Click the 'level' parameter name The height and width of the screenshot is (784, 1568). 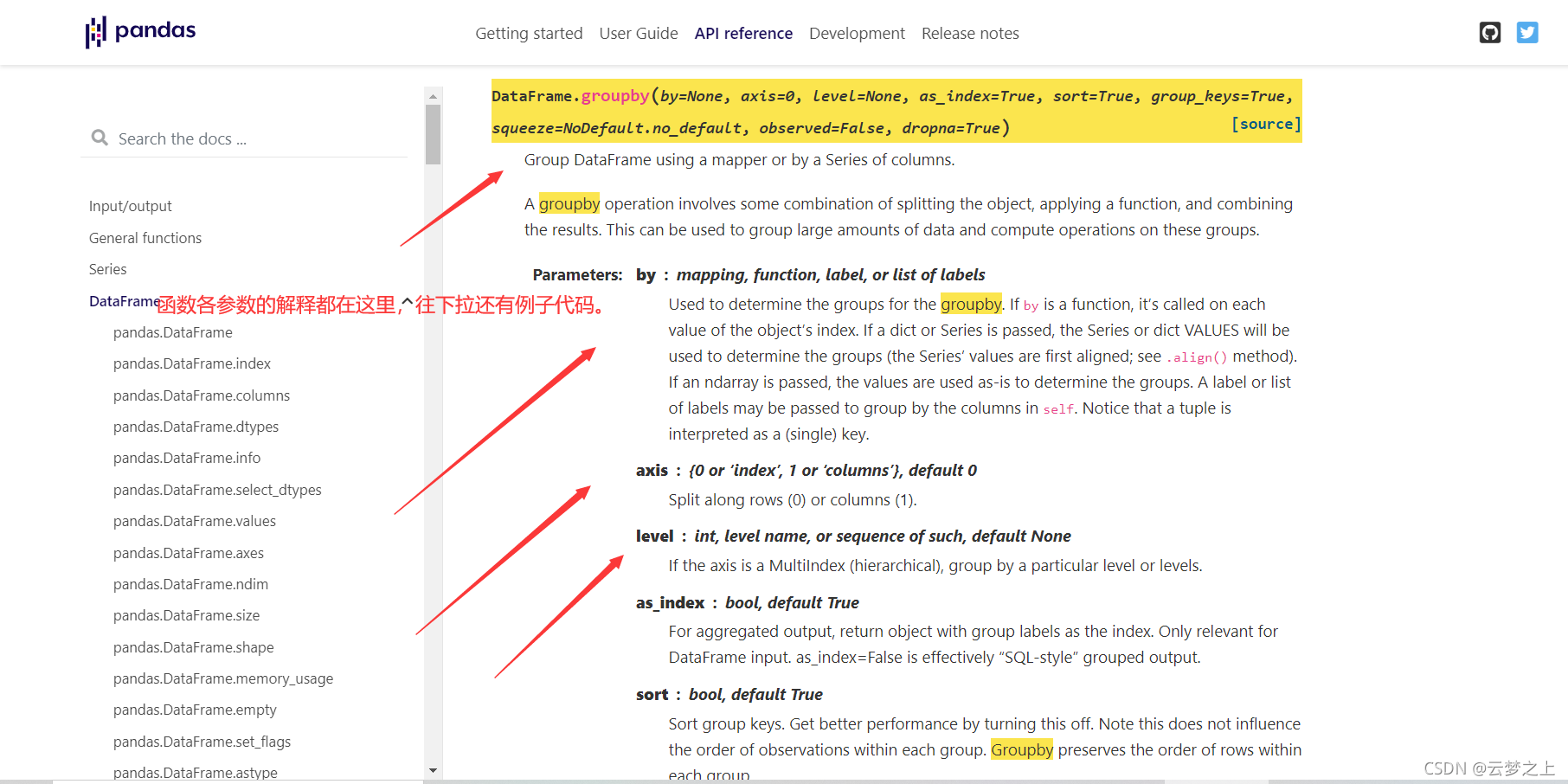655,536
